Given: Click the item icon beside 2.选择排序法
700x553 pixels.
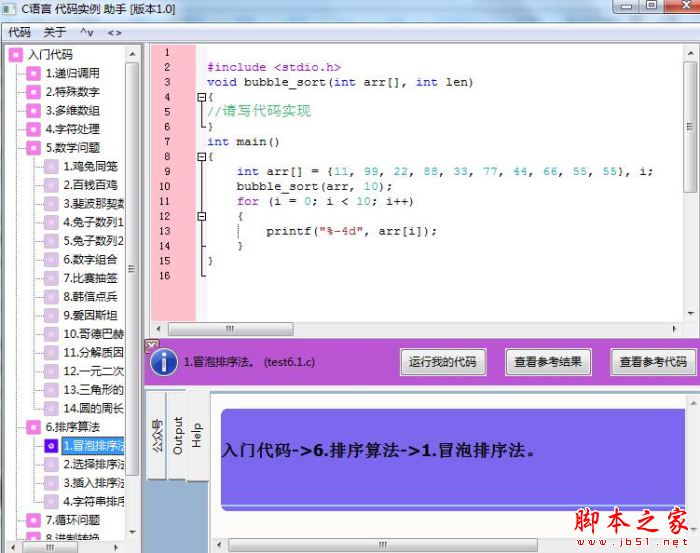Looking at the screenshot, I should click(51, 465).
